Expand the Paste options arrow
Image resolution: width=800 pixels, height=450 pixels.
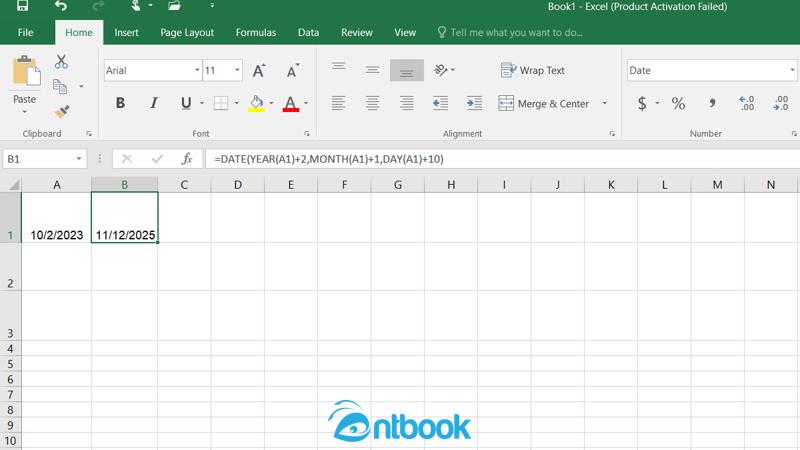click(24, 112)
